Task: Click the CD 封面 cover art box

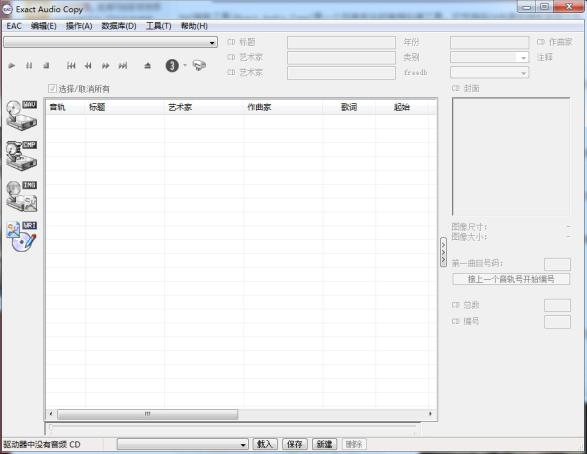Action: 511,156
